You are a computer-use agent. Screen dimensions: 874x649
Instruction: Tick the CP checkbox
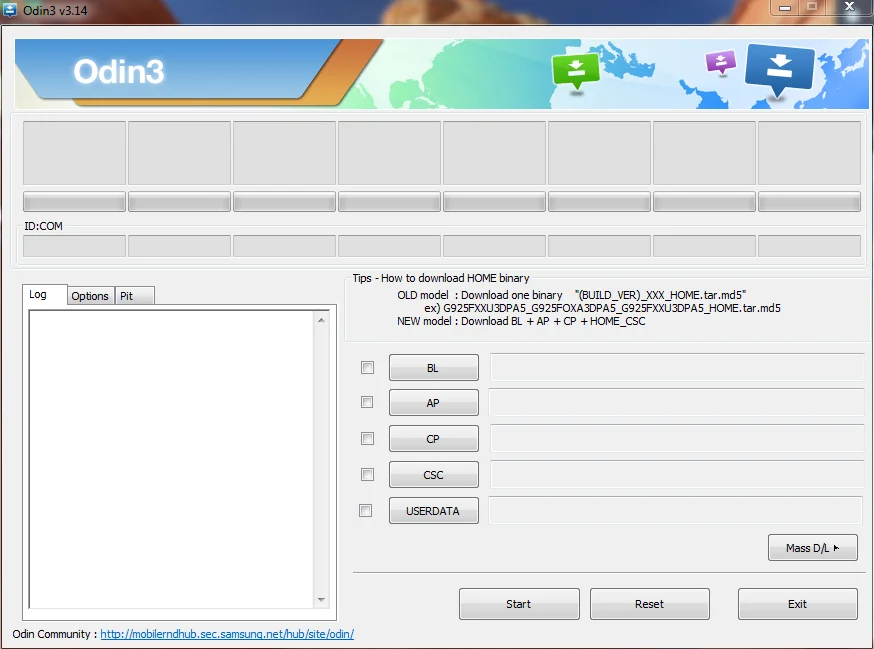[367, 438]
